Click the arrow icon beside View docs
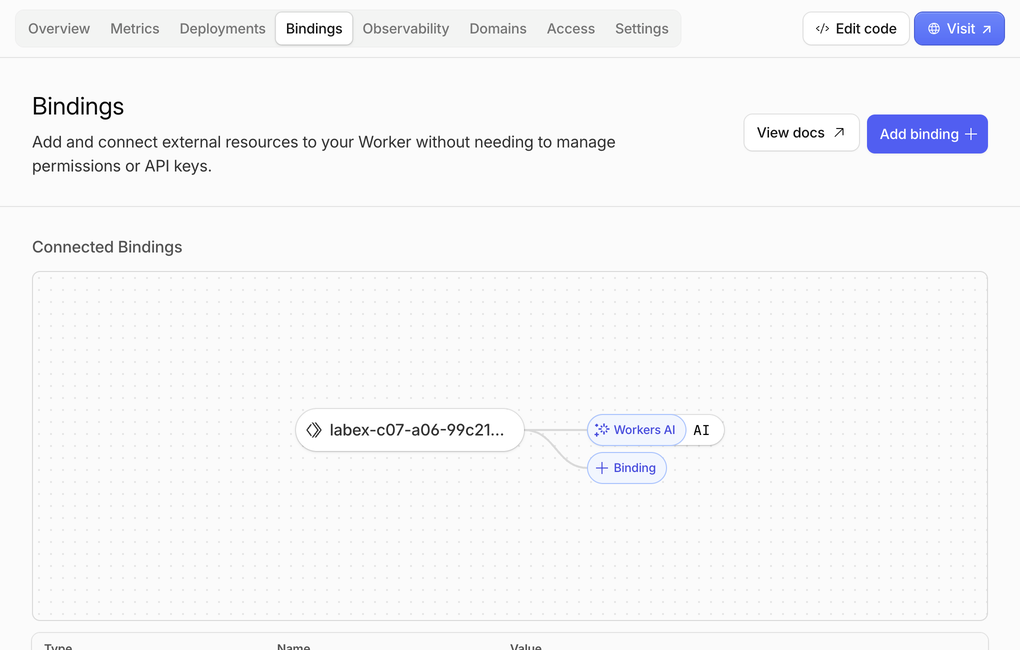 (x=839, y=133)
